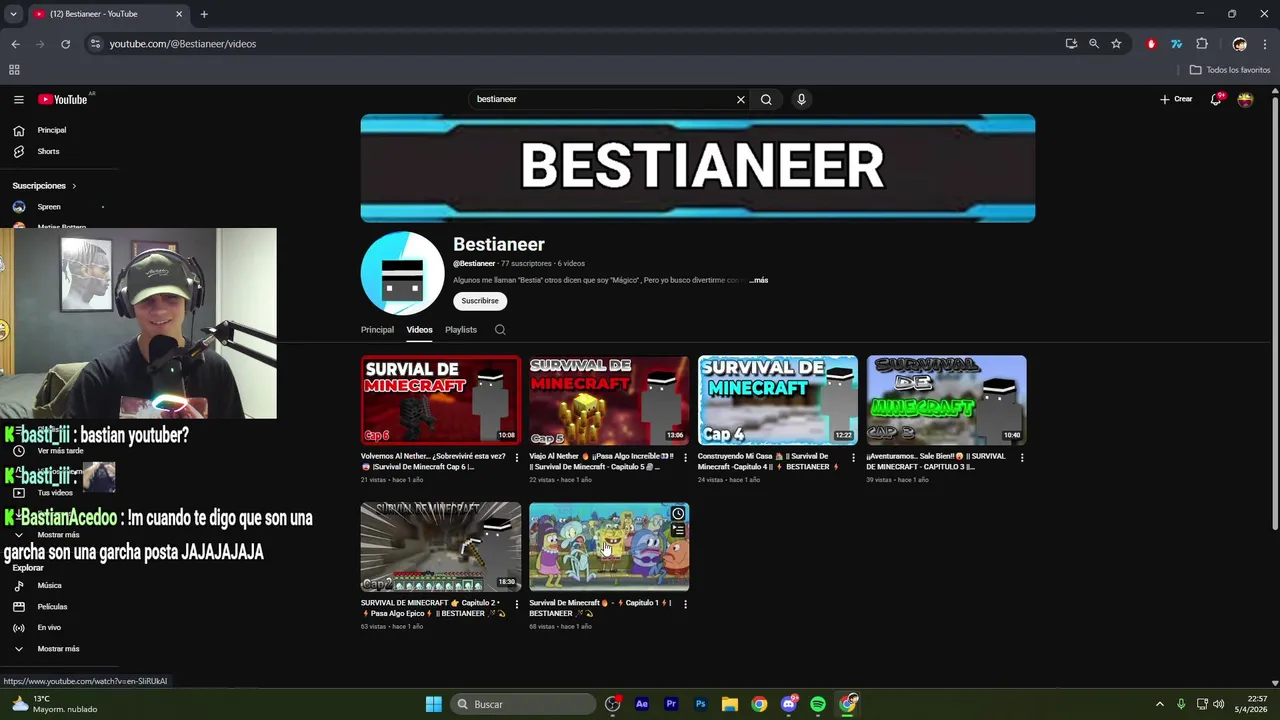Bookmark this page with the star icon
The image size is (1280, 720).
[1116, 44]
